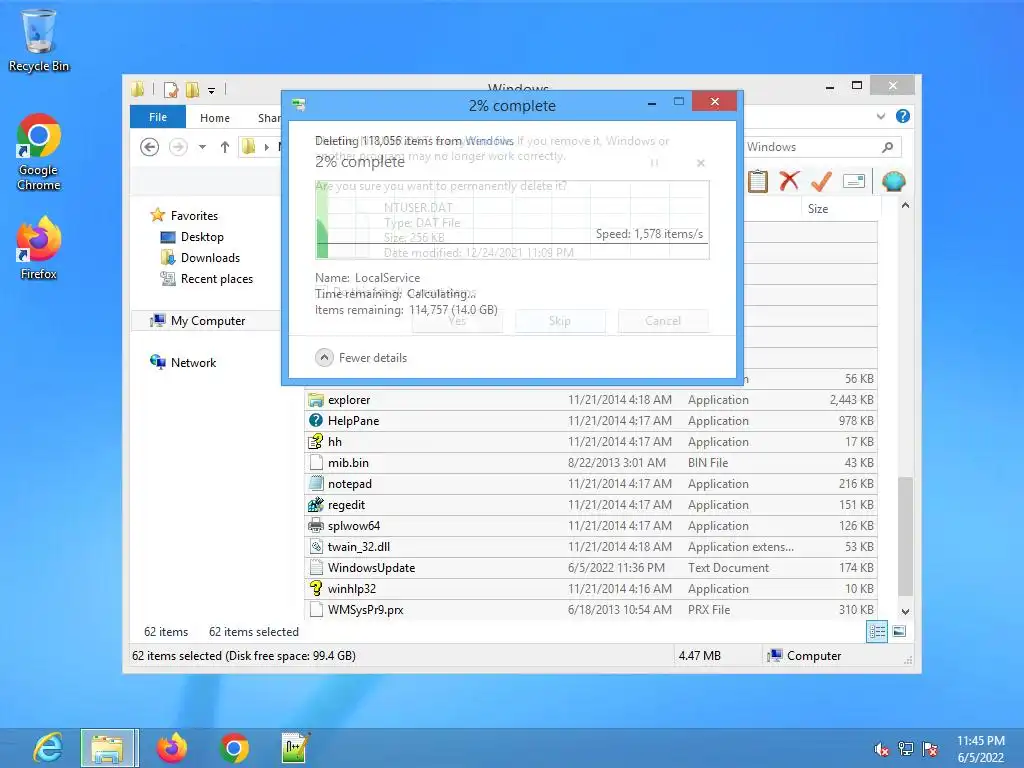Go up one level with the Up arrow
Image resolution: width=1024 pixels, height=768 pixels.
(225, 147)
